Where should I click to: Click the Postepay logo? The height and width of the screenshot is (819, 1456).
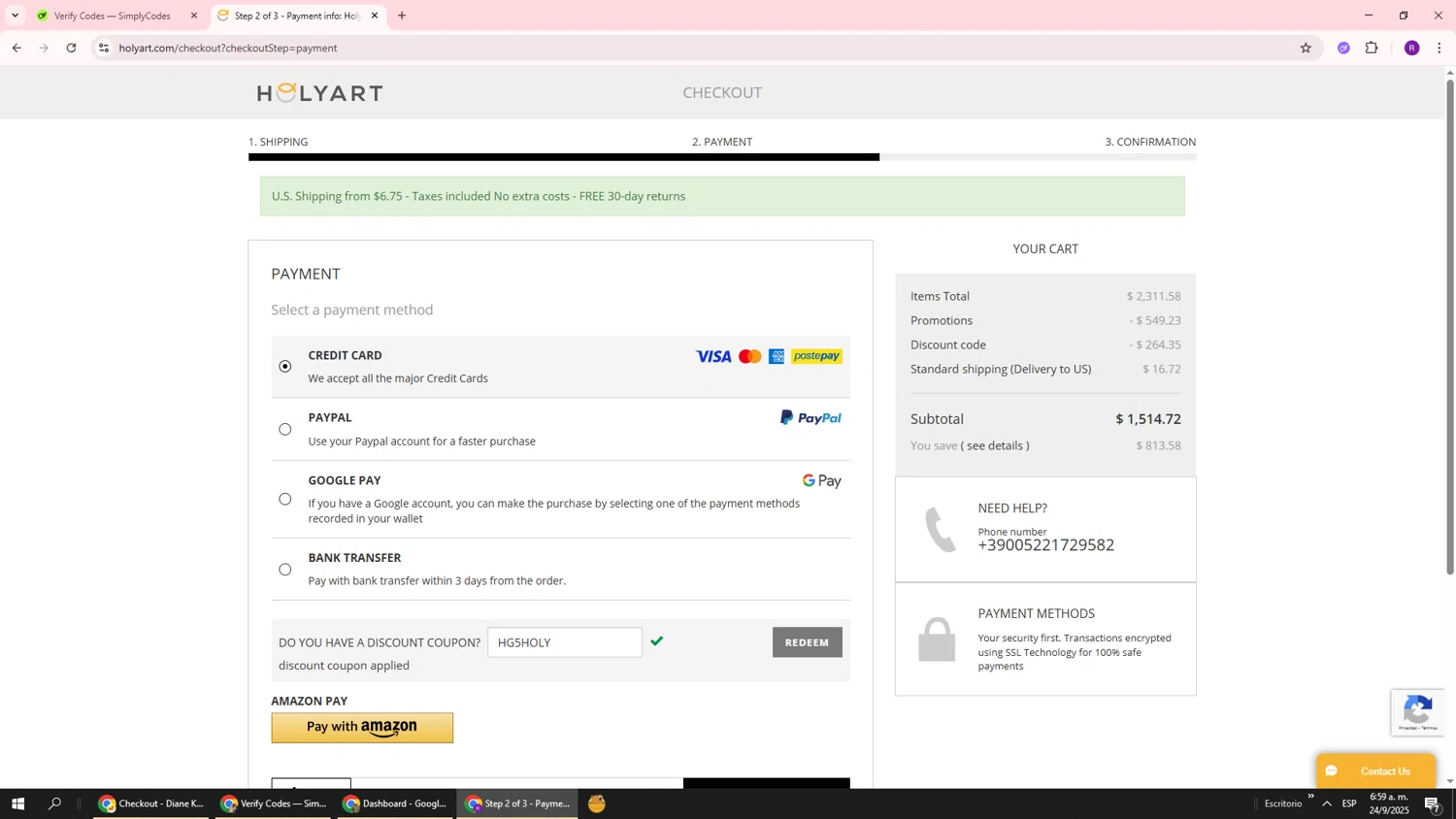click(816, 356)
